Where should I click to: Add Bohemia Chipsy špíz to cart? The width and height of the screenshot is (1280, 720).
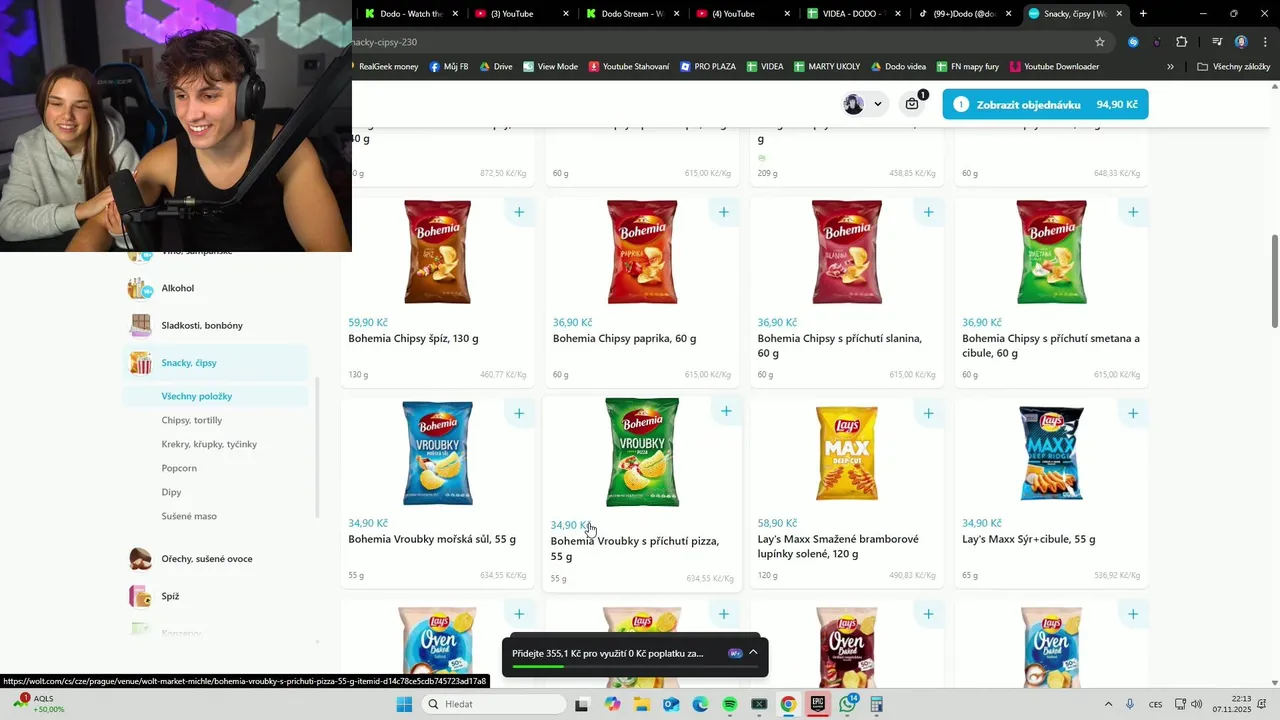pos(519,212)
